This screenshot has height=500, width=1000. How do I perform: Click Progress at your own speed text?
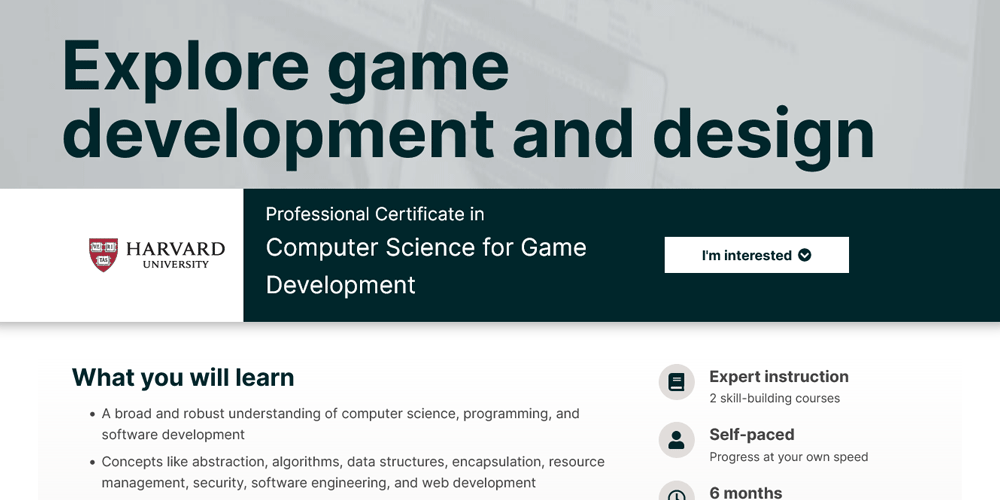tap(788, 457)
